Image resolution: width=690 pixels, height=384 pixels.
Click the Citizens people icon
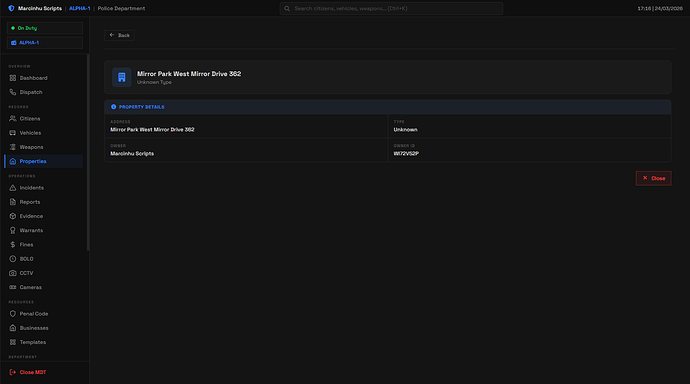13,118
